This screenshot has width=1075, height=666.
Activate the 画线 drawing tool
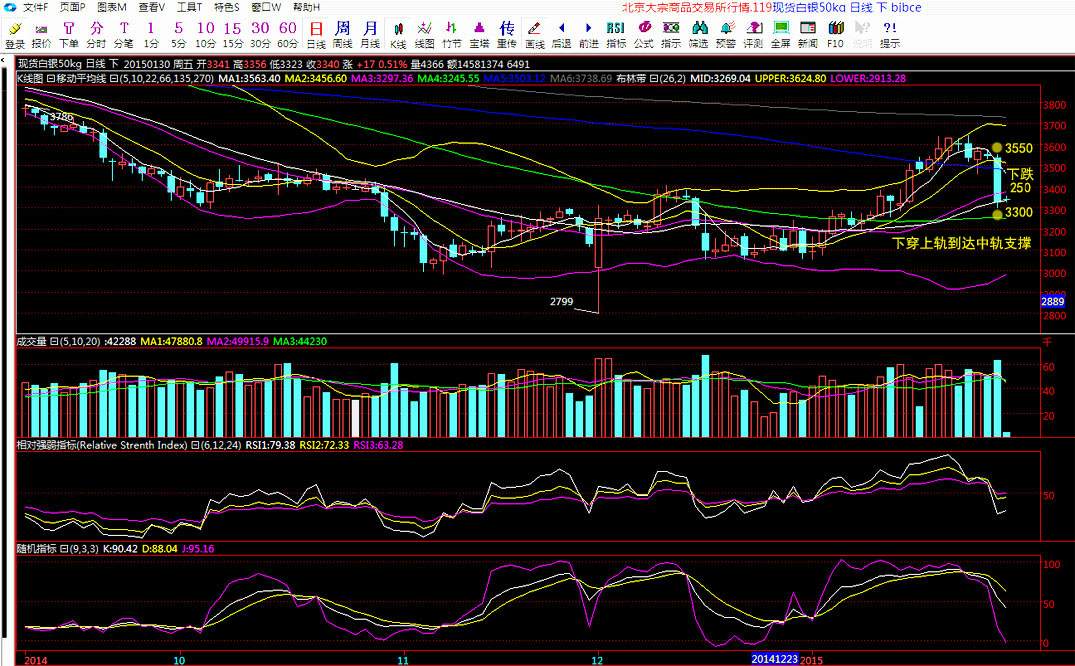534,34
